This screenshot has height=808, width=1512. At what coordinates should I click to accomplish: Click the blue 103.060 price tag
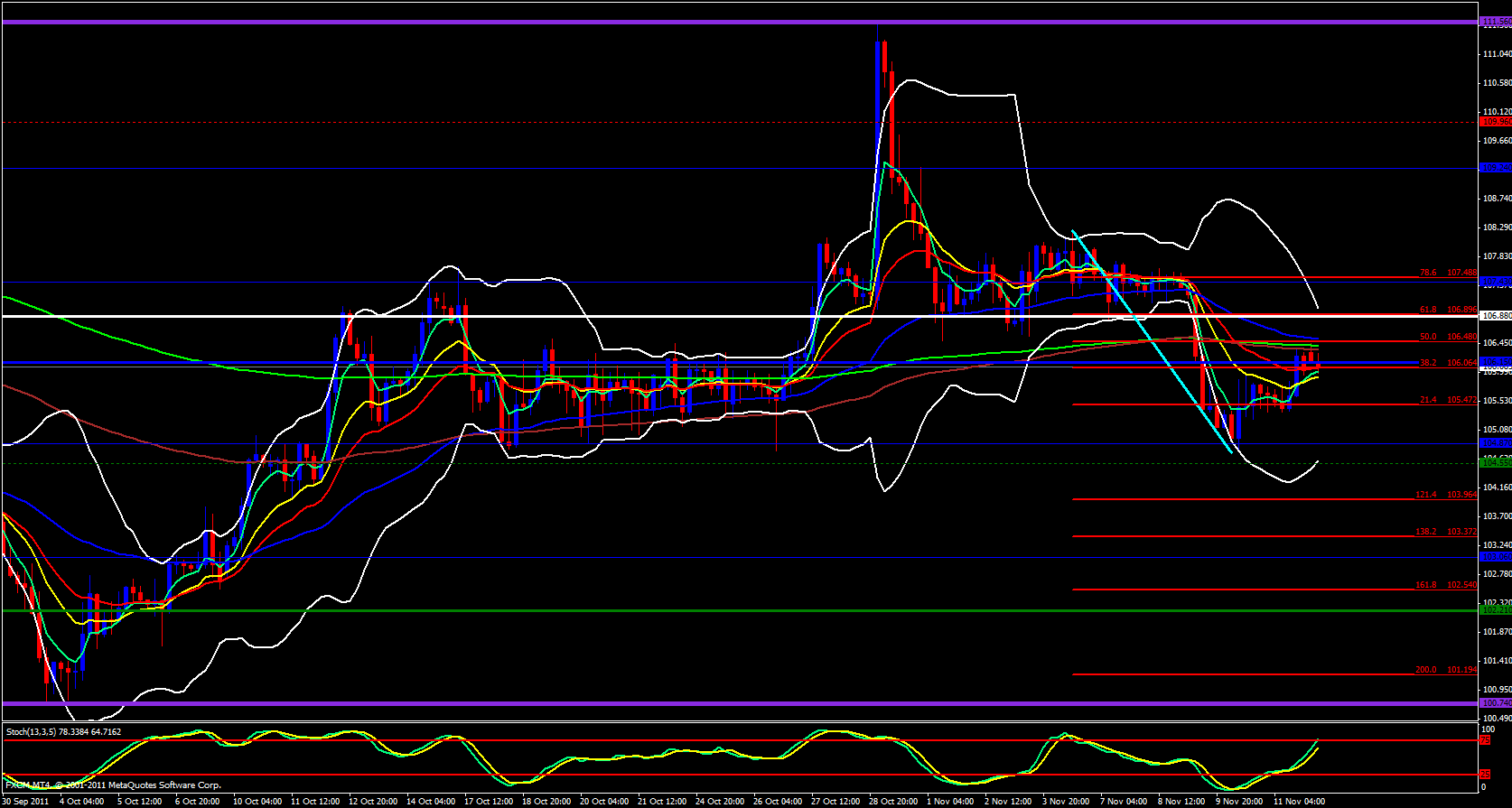(x=1495, y=558)
